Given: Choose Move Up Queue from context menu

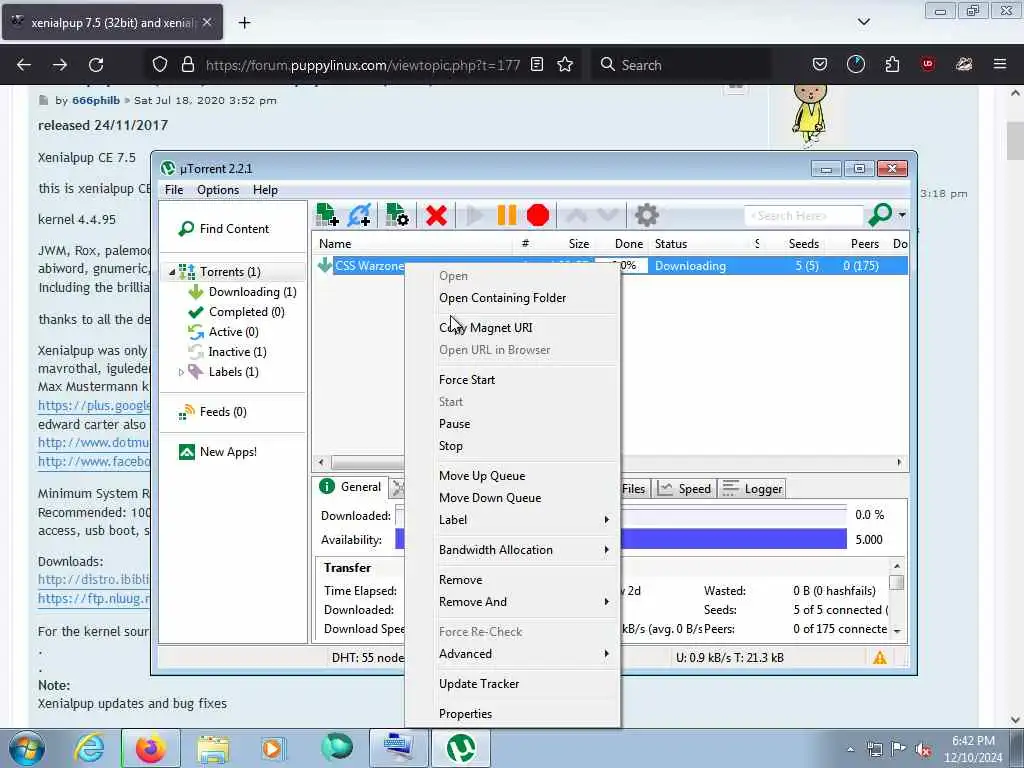Looking at the screenshot, I should 512,476.
